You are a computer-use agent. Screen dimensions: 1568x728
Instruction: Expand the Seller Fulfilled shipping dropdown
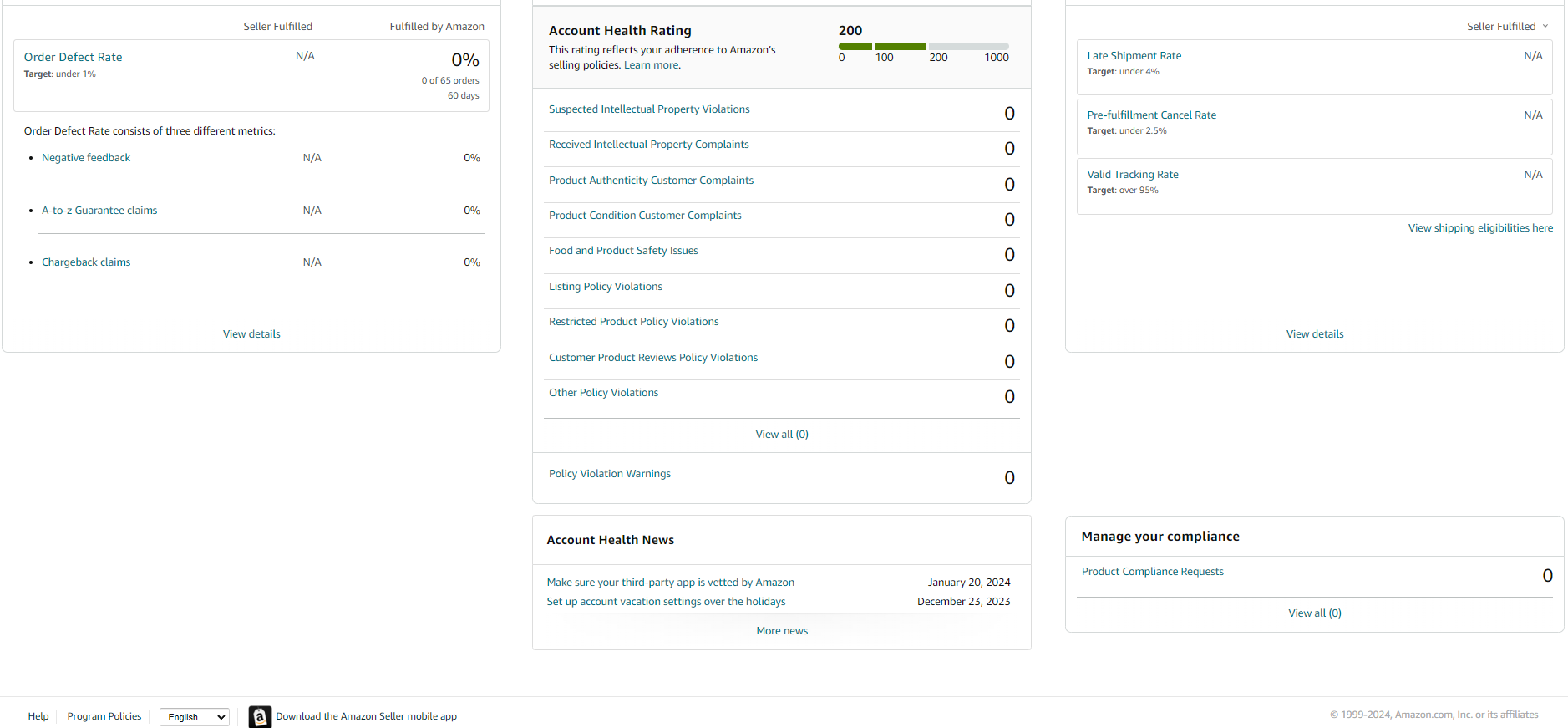click(x=1508, y=27)
